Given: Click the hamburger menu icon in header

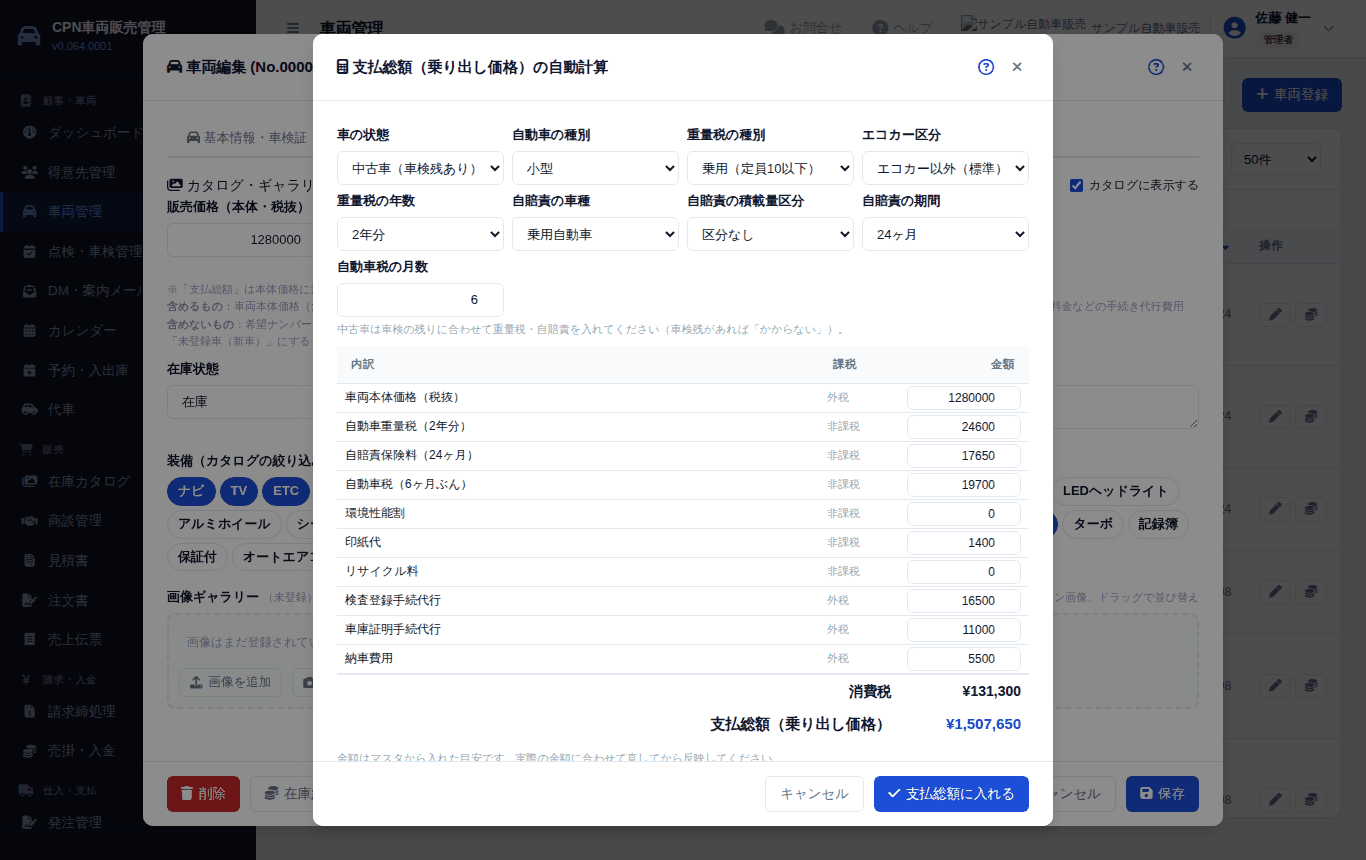Looking at the screenshot, I should 292,28.
